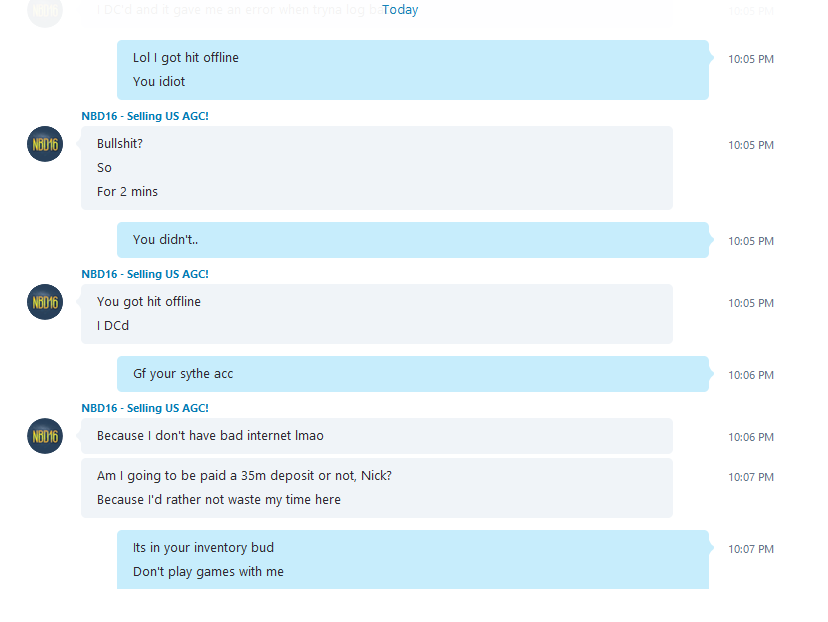Click "Because I'd rather not waste my time" line
828x622 pixels.
point(219,500)
